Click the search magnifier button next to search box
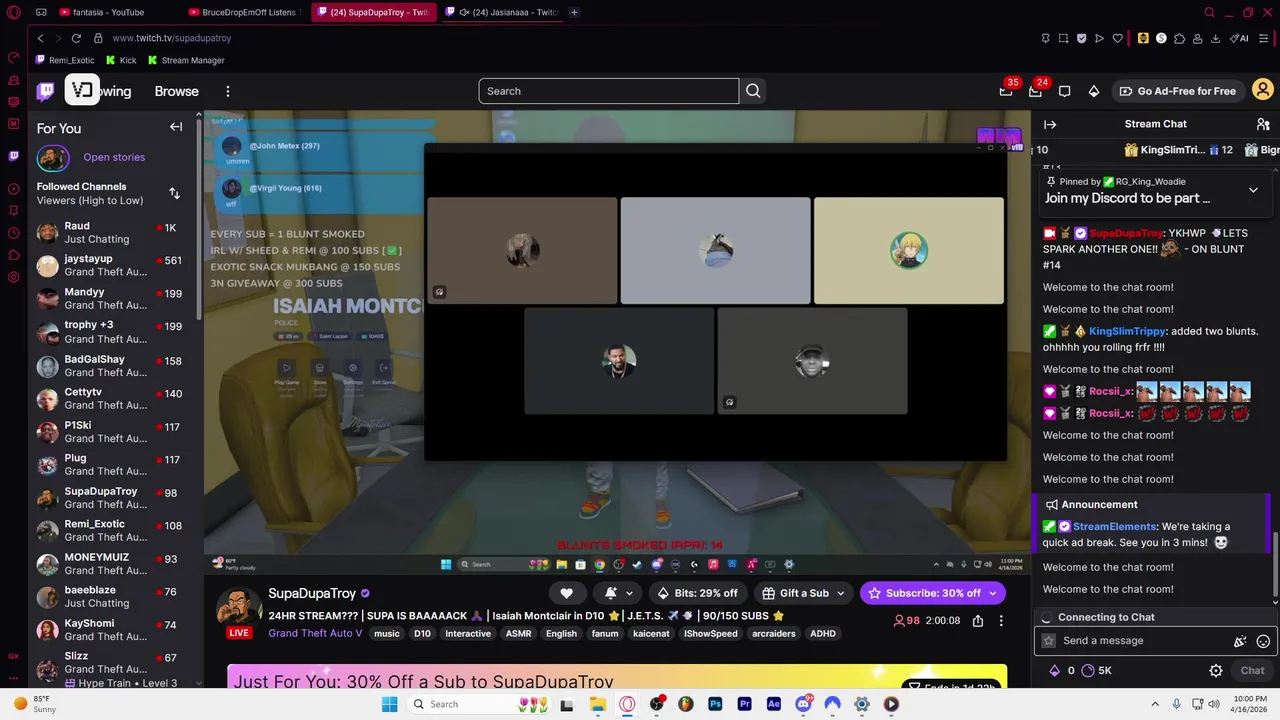The width and height of the screenshot is (1280, 720). pyautogui.click(x=753, y=91)
